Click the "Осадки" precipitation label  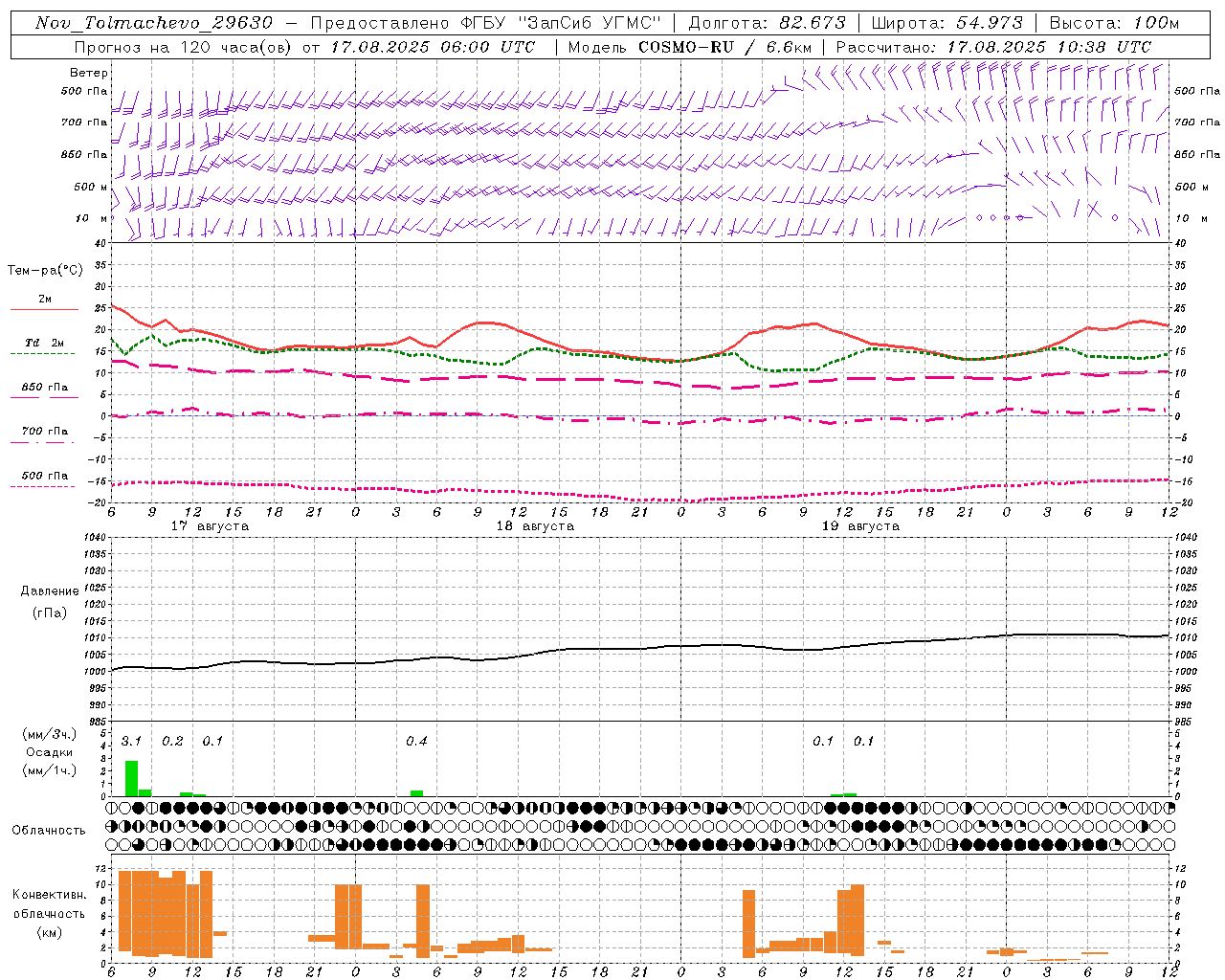click(49, 752)
